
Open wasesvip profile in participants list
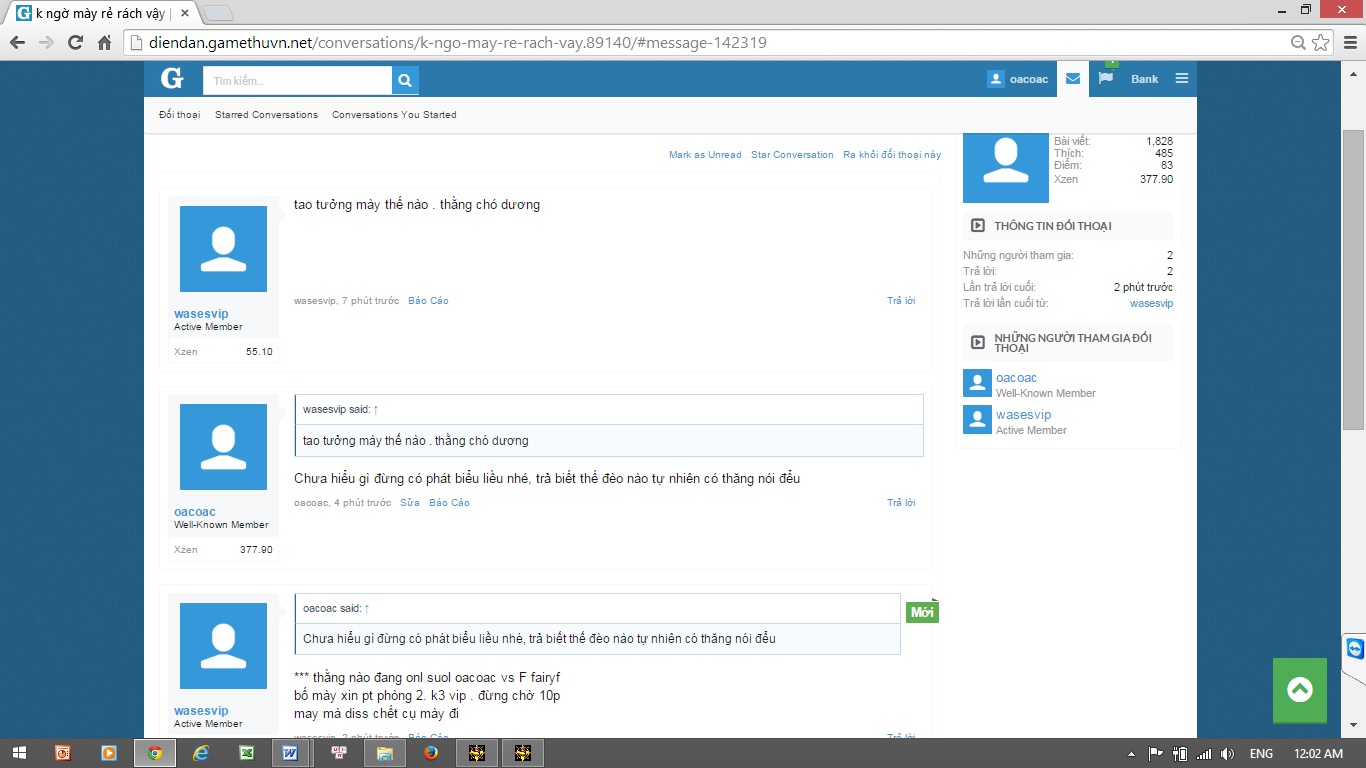pos(1024,415)
